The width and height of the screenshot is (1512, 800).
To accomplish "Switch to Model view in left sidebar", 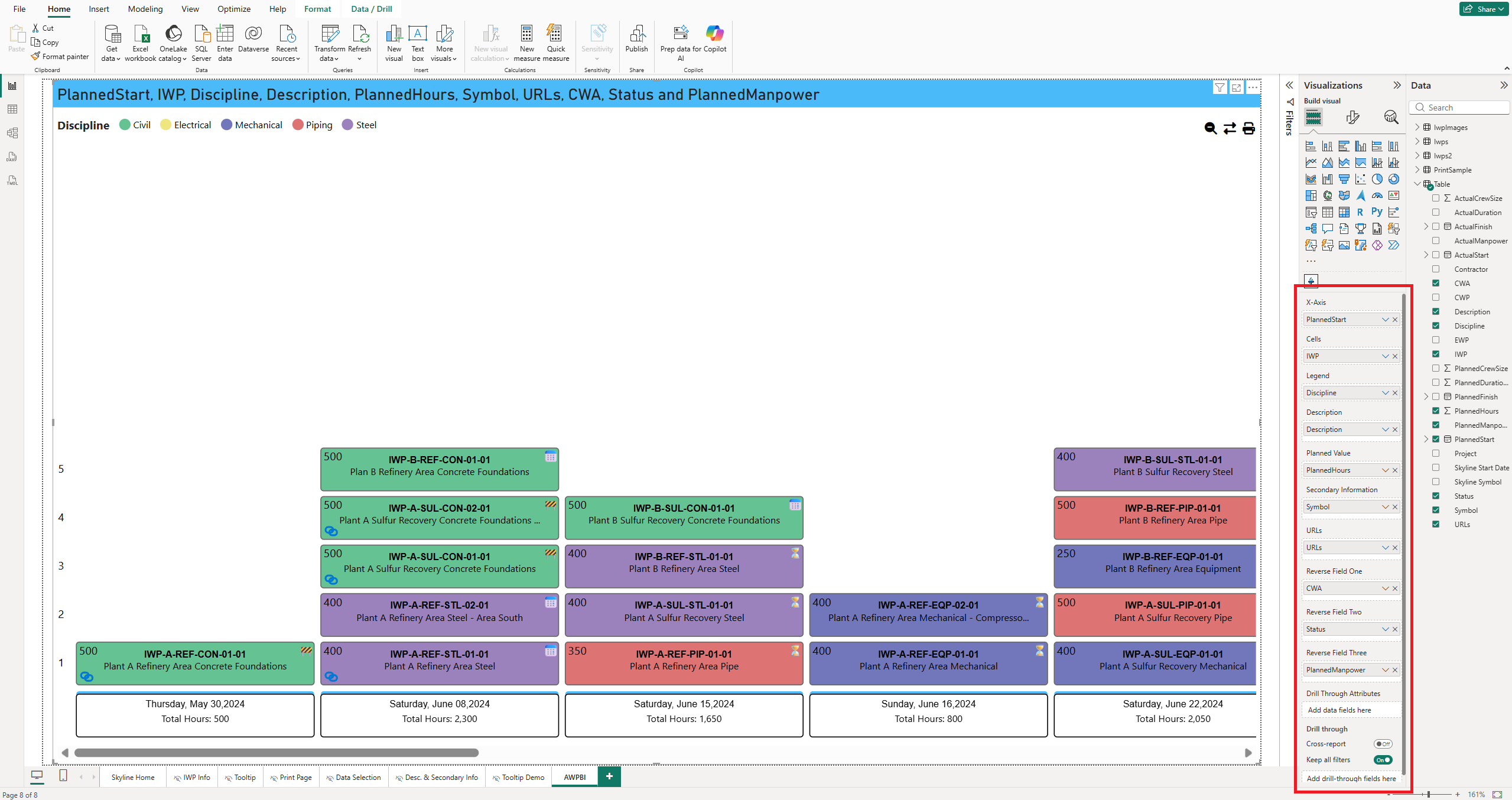I will click(x=12, y=133).
